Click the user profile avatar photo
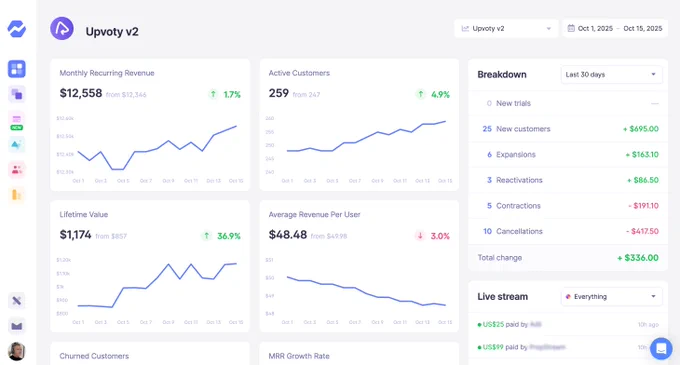The height and width of the screenshot is (365, 680). pos(16,351)
